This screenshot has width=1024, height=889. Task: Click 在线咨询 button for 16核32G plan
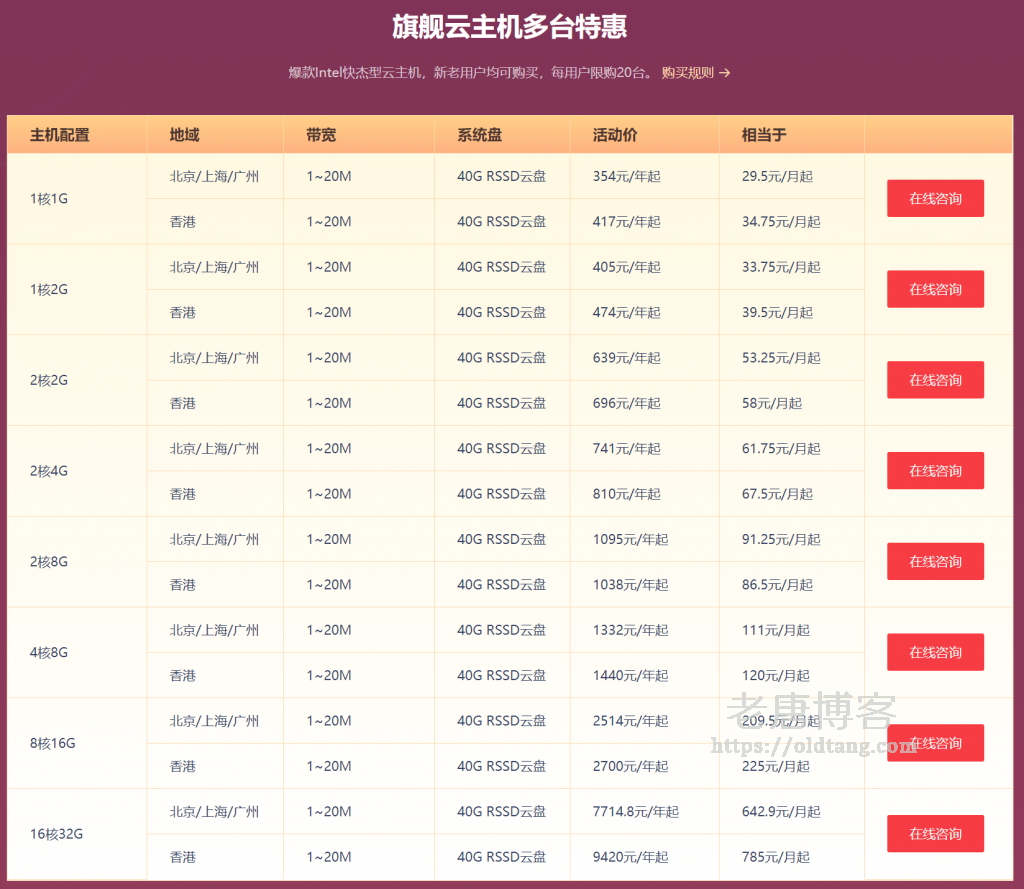click(x=935, y=834)
